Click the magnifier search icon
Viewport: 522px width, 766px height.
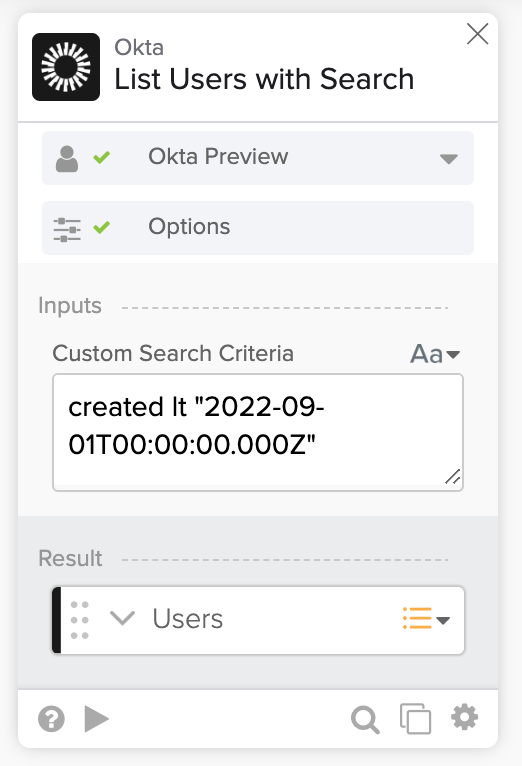365,720
